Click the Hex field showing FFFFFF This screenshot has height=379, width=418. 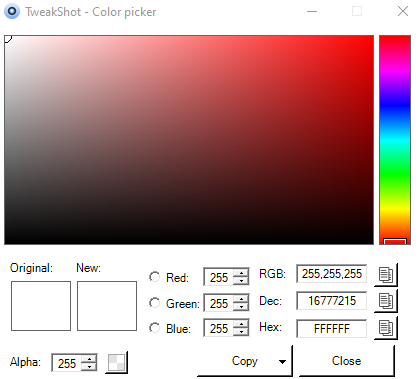click(332, 329)
